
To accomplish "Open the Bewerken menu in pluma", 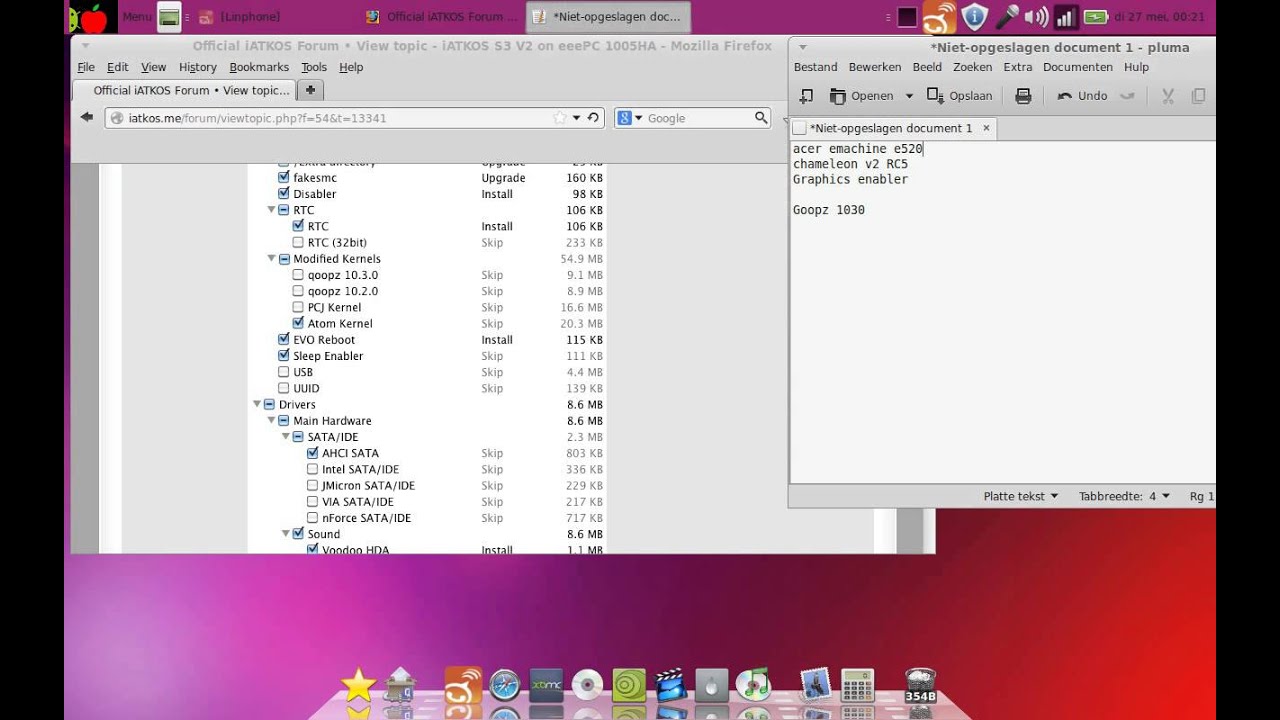I will coord(875,67).
